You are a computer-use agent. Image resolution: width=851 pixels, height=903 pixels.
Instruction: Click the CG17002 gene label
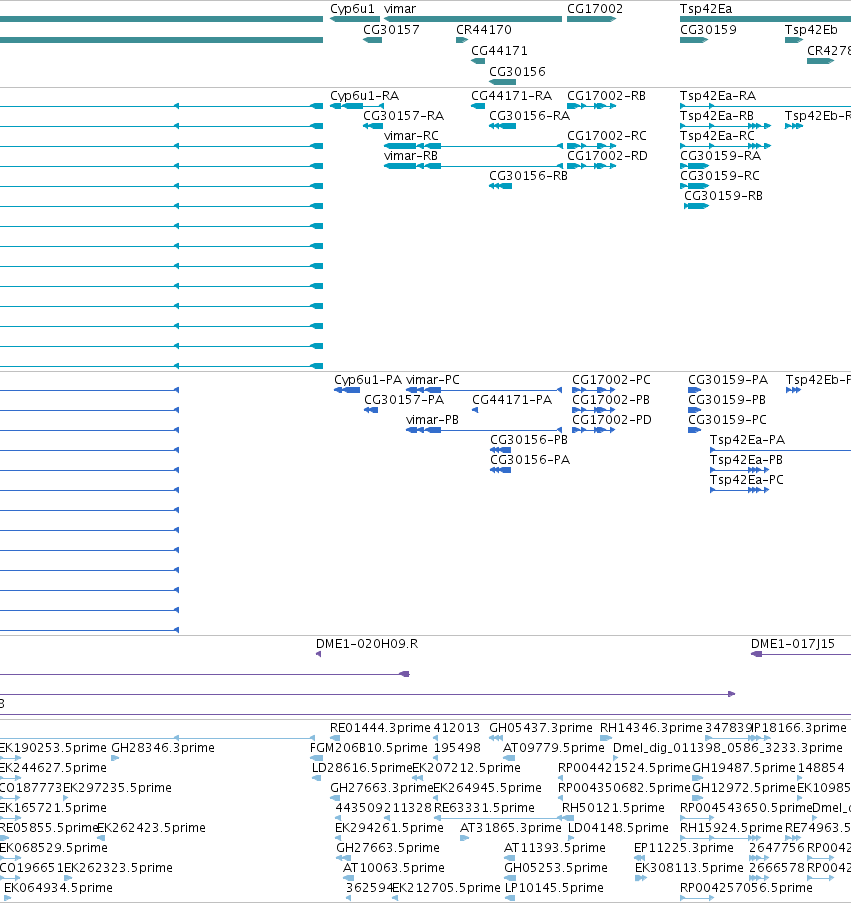595,9
